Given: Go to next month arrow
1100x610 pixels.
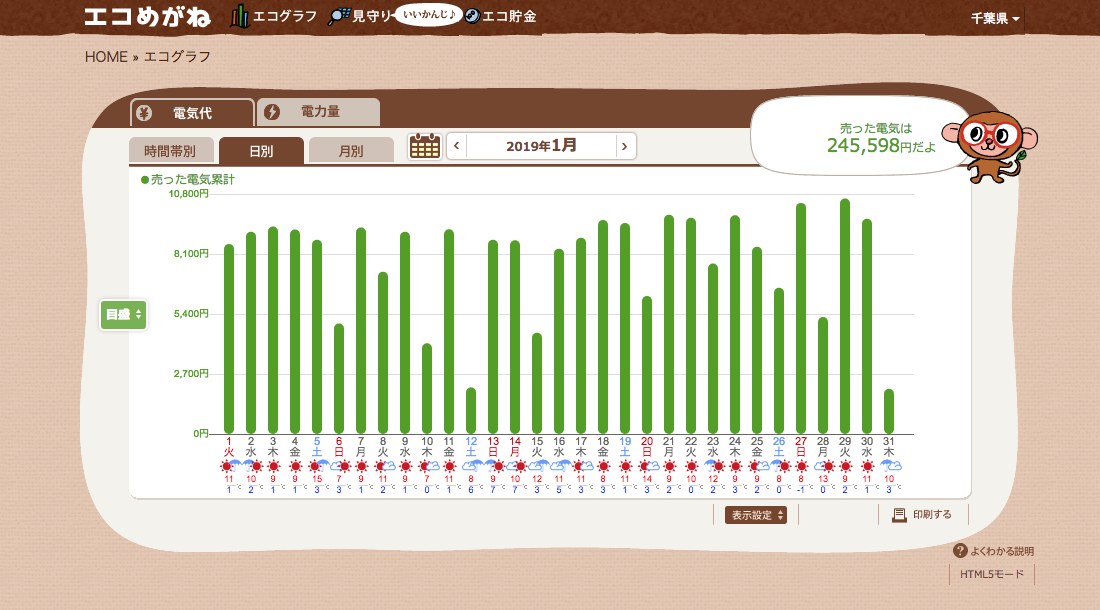Looking at the screenshot, I should coord(625,146).
